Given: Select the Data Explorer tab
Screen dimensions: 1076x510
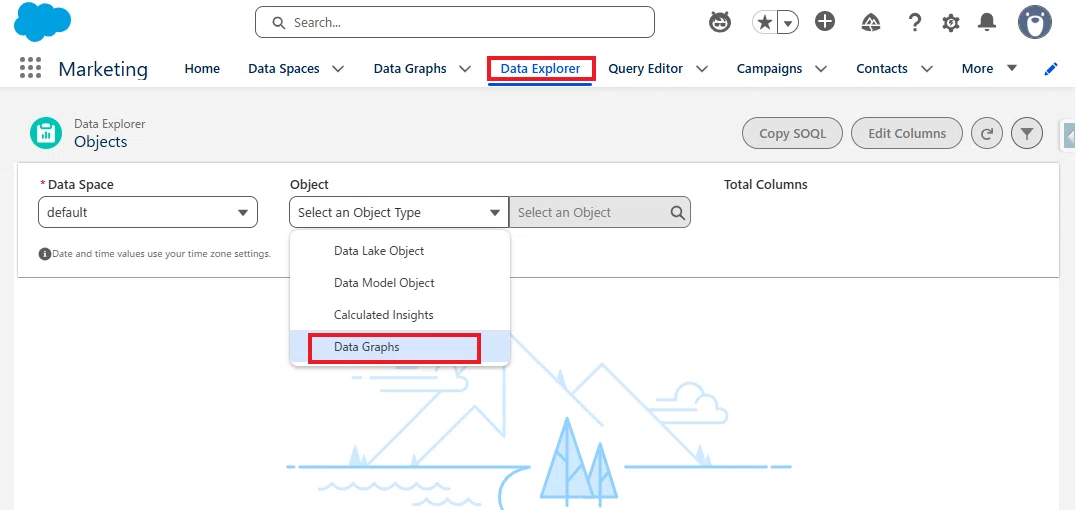Looking at the screenshot, I should point(540,69).
